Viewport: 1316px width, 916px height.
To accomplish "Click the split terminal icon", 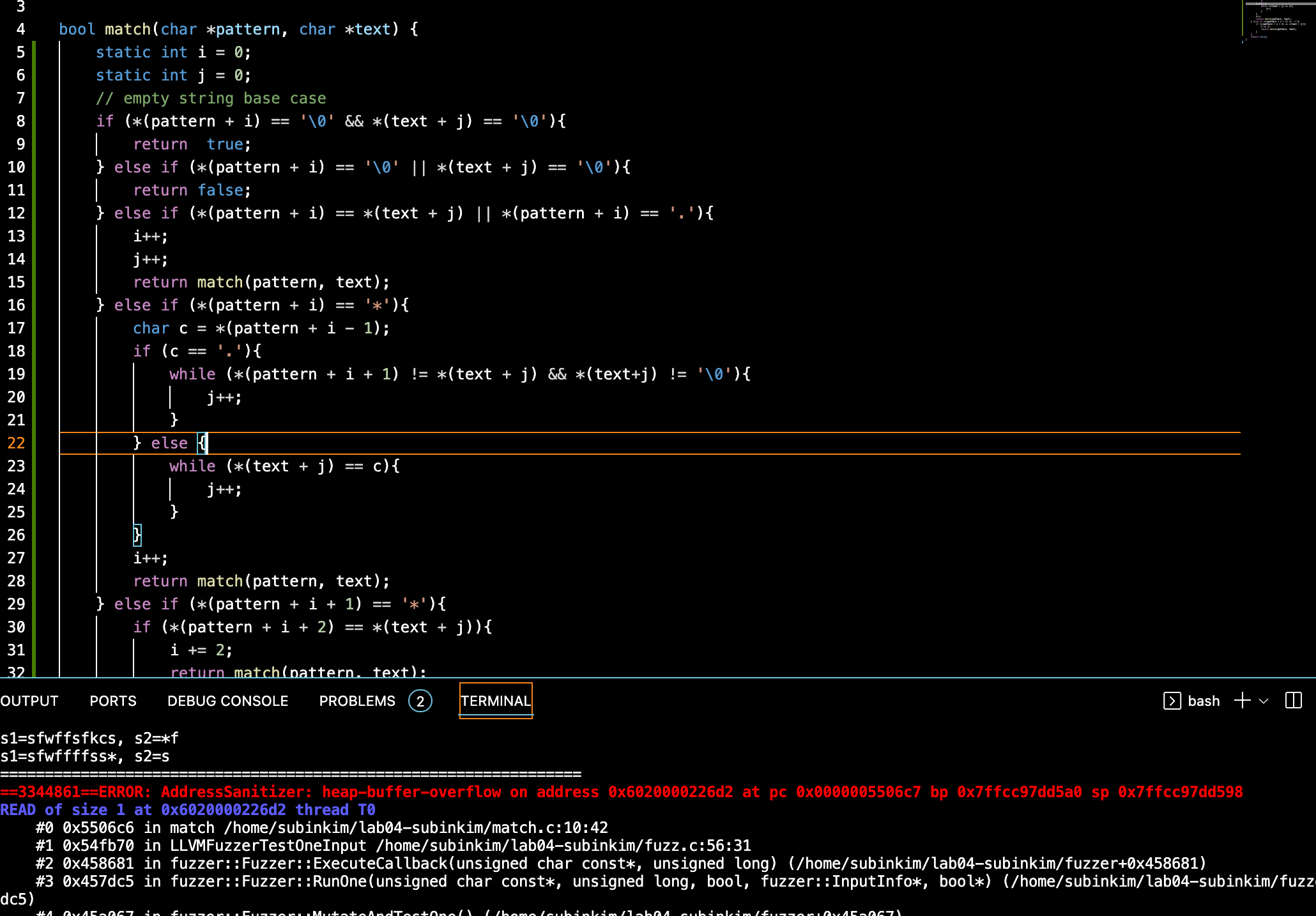I will pyautogui.click(x=1293, y=701).
